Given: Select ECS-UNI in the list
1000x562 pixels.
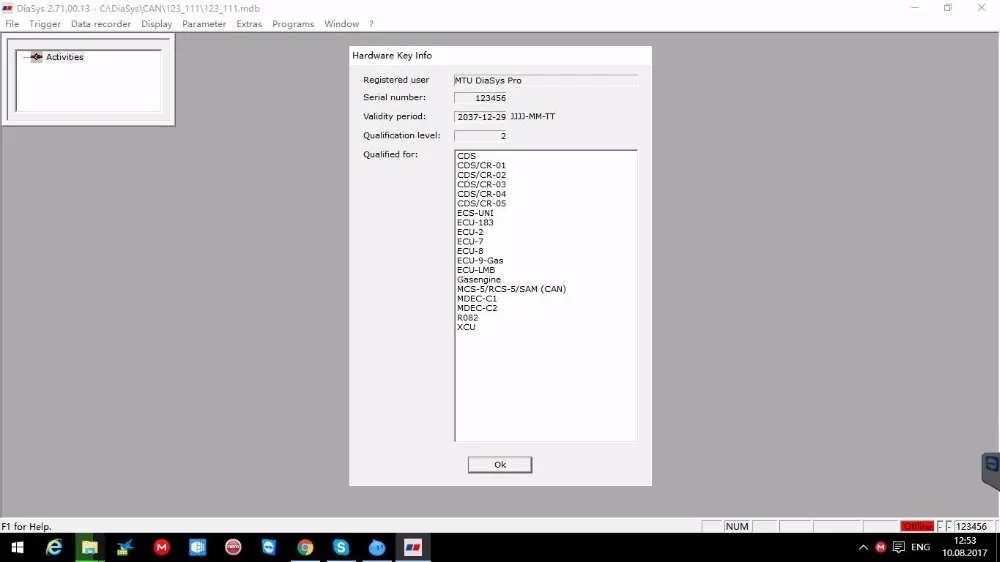Looking at the screenshot, I should (475, 213).
